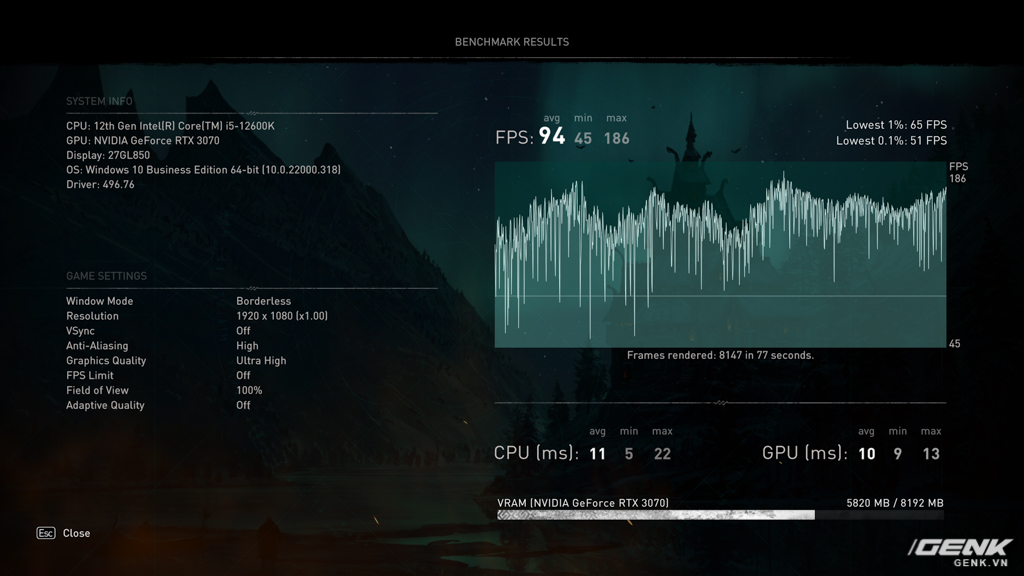Click the Frames rendered: 8147 in 77 seconds text

pos(720,355)
